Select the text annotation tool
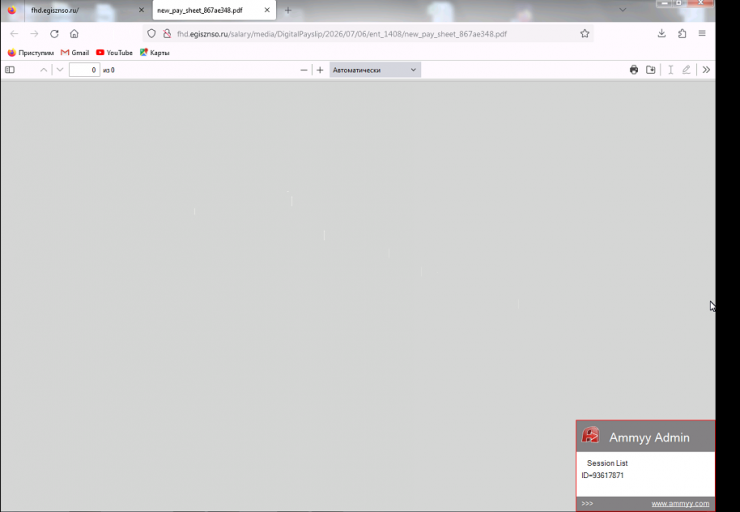 [x=670, y=70]
